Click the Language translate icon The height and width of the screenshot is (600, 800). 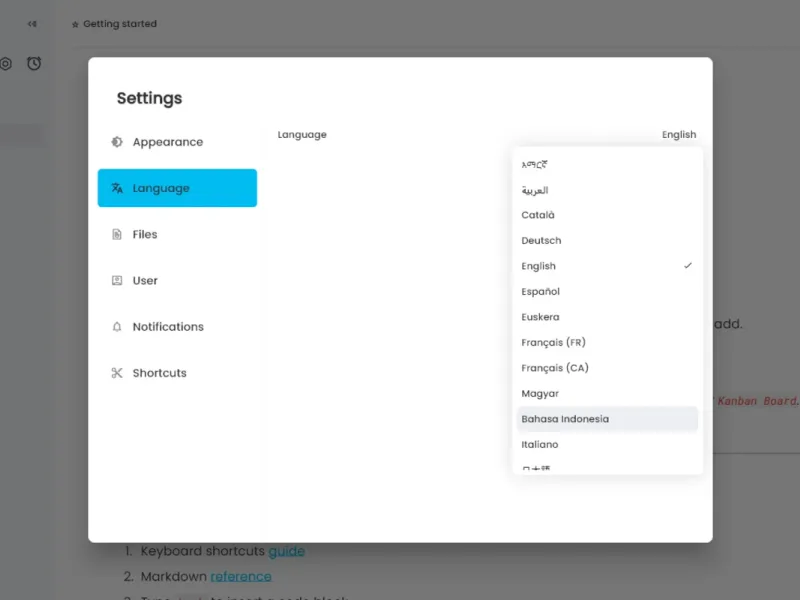[117, 188]
